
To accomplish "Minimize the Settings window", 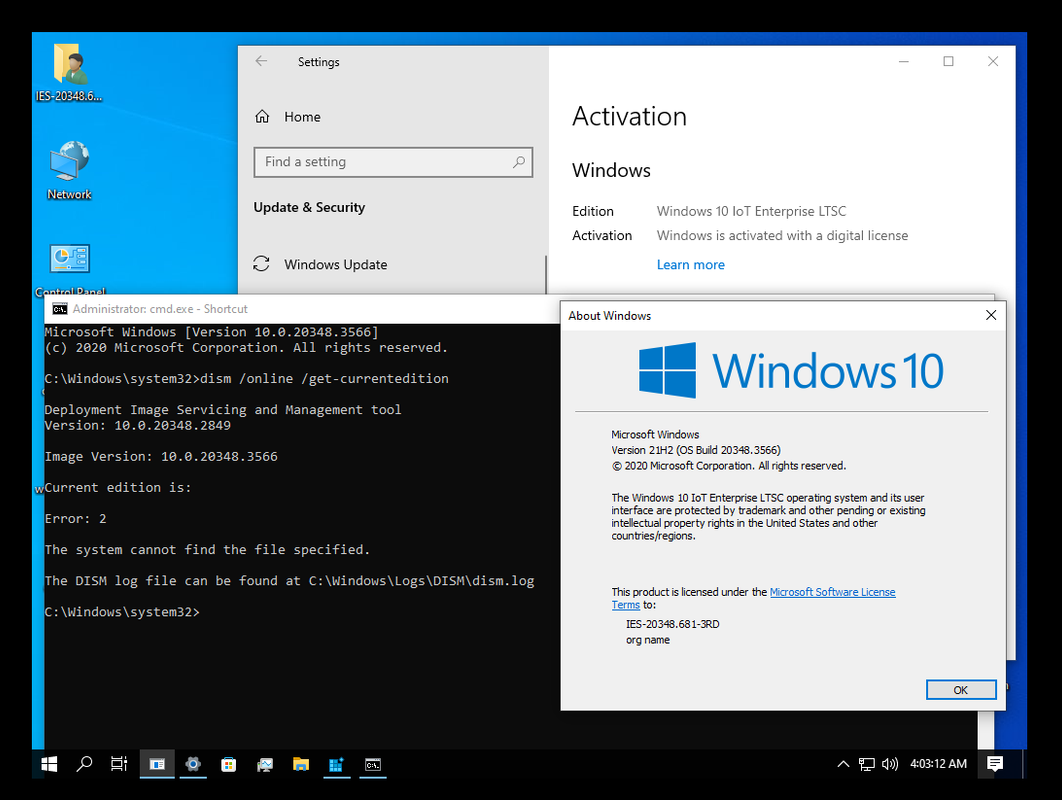I will [x=904, y=61].
